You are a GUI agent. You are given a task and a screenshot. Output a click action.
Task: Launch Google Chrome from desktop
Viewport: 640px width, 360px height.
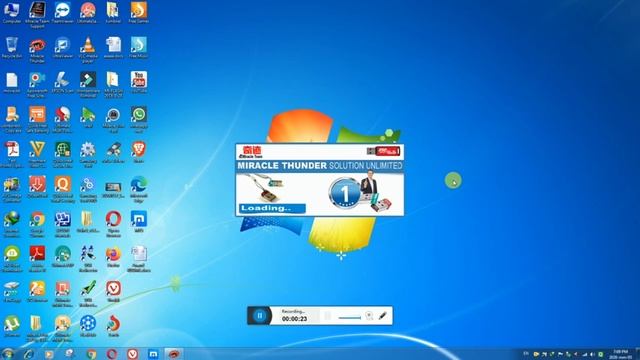pos(37,224)
